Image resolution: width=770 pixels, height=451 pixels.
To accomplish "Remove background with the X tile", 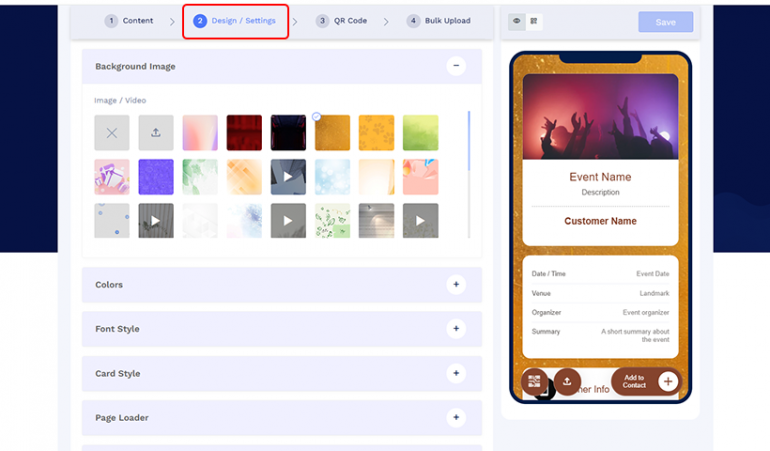I will point(112,133).
